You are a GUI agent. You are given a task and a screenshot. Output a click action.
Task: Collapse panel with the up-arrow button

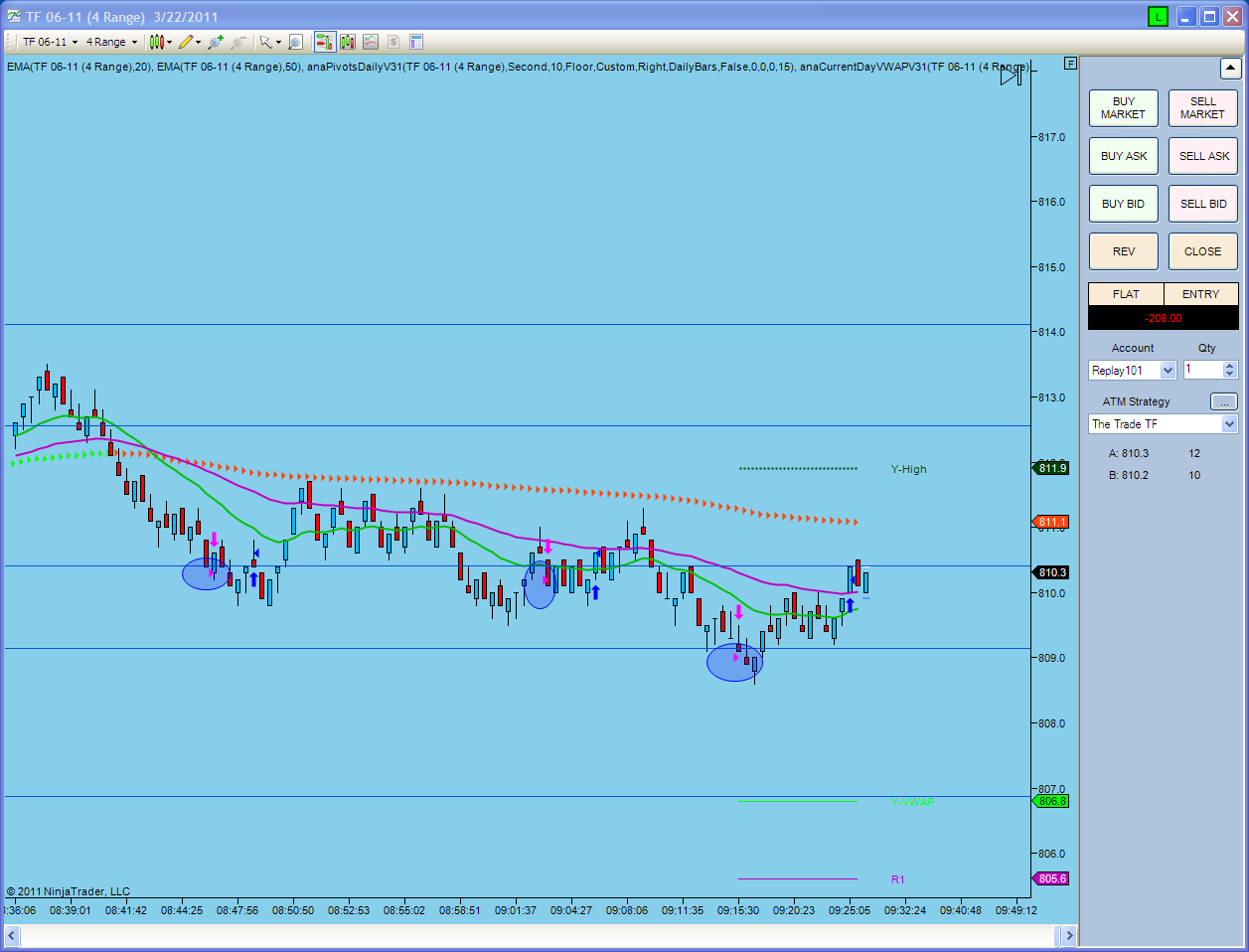[1230, 69]
